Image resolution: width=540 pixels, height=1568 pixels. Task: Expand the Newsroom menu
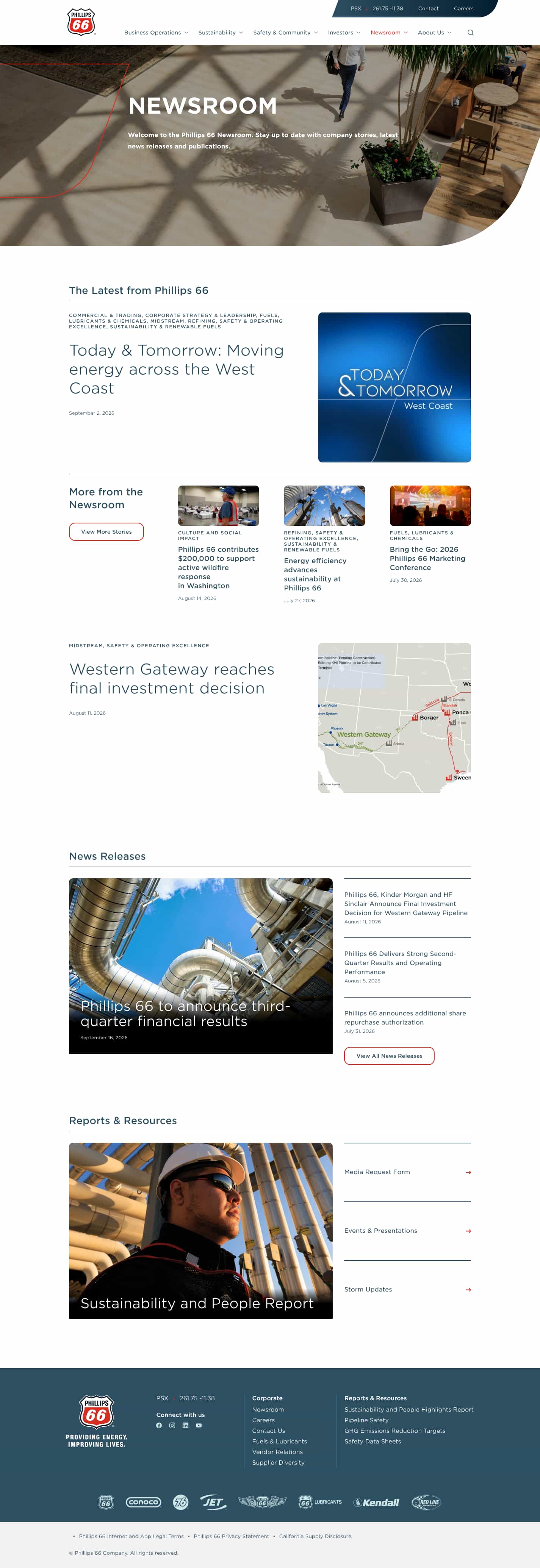tap(390, 33)
